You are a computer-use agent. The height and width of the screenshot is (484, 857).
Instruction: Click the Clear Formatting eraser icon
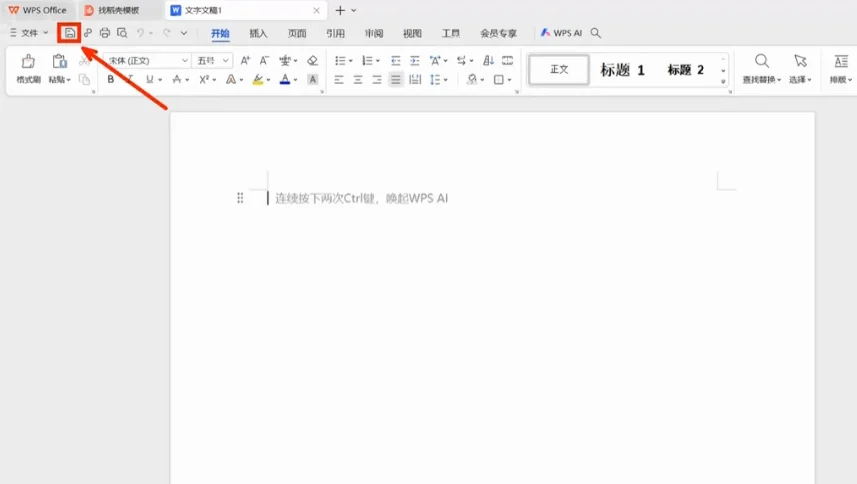point(312,61)
